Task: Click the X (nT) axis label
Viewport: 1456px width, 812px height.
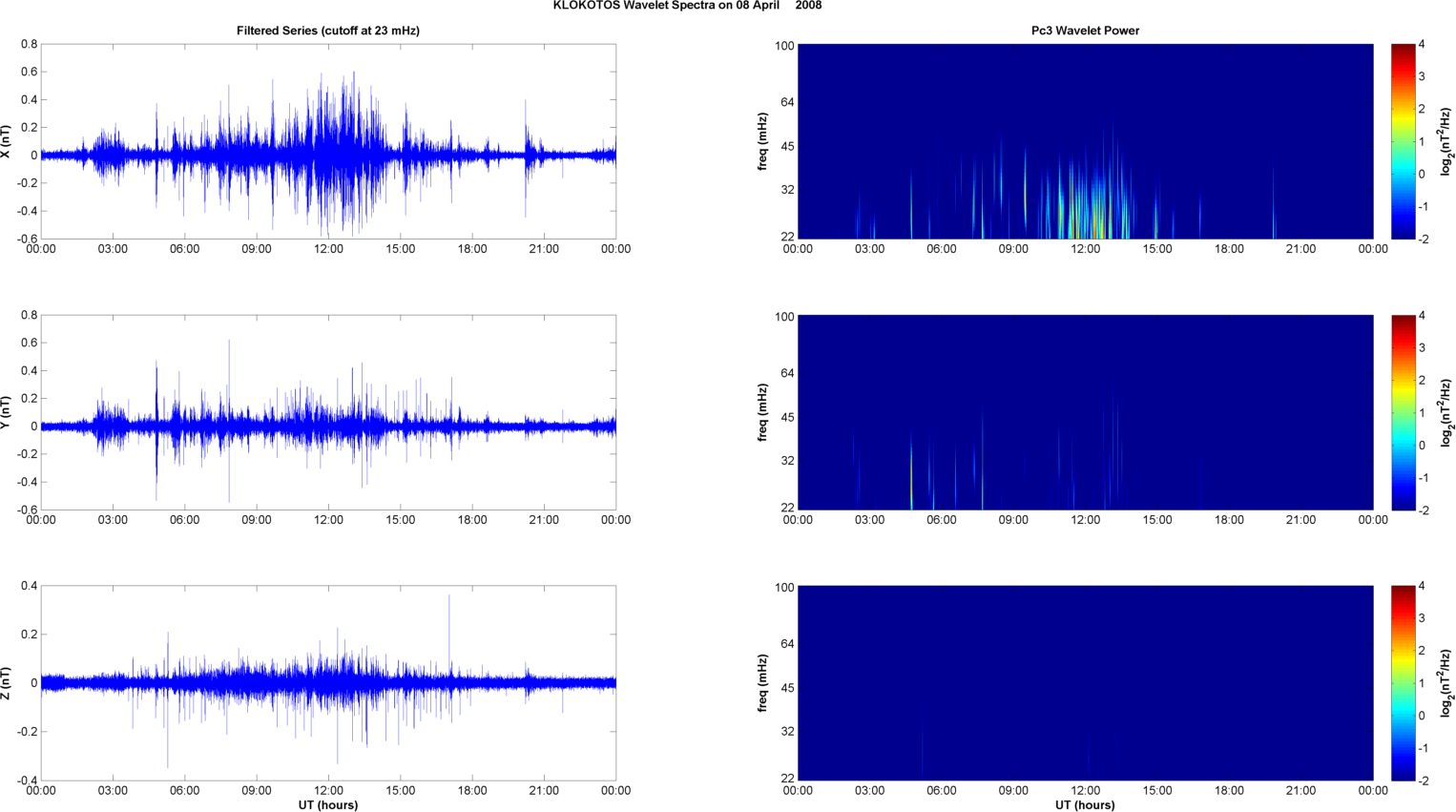Action: tap(7, 141)
